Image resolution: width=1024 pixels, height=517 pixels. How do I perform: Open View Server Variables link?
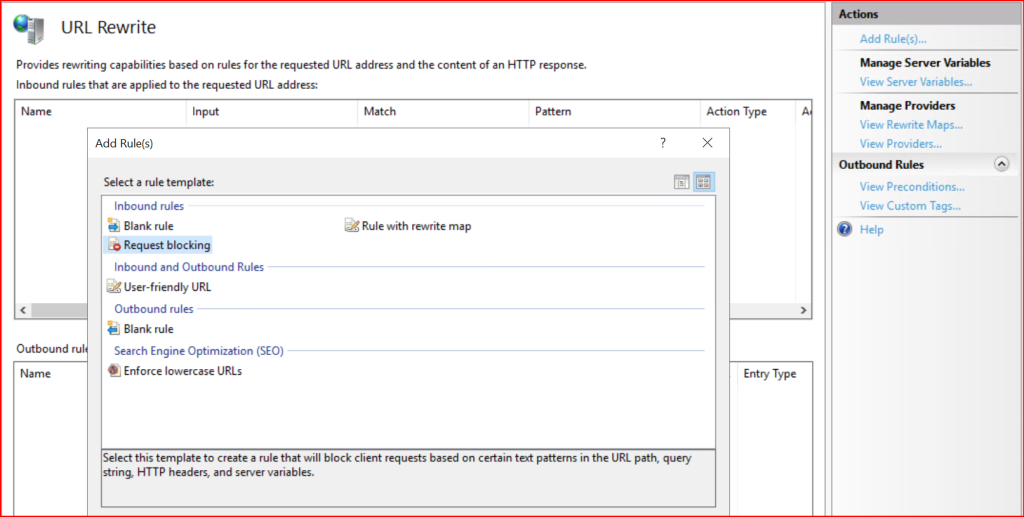coord(916,82)
